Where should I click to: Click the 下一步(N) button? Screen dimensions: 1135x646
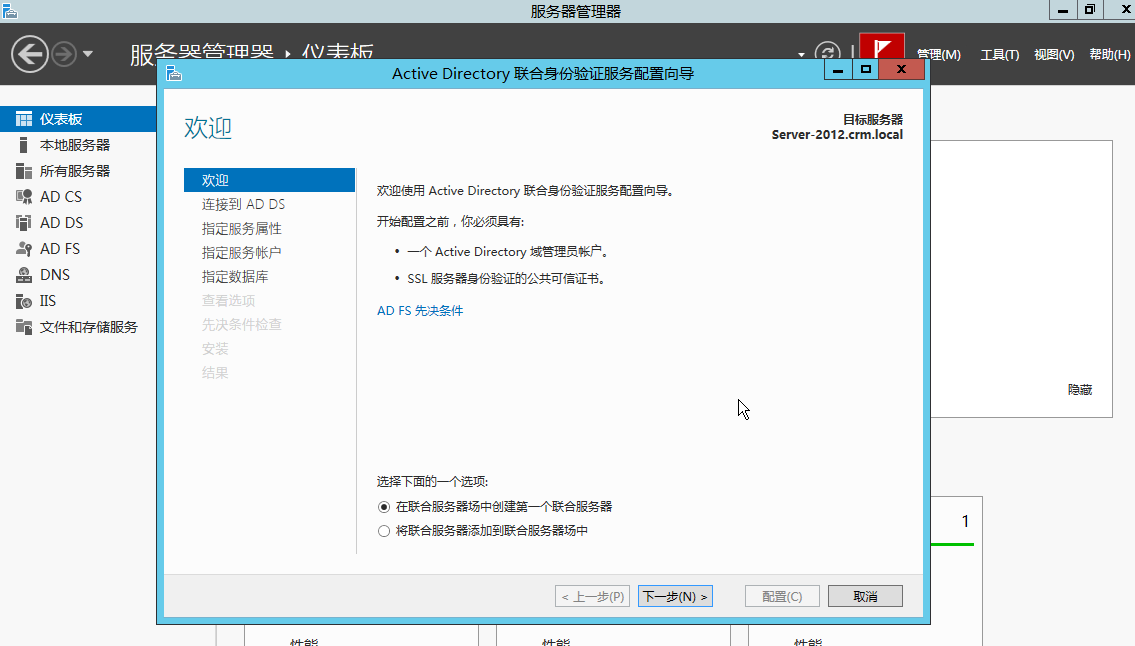point(675,596)
